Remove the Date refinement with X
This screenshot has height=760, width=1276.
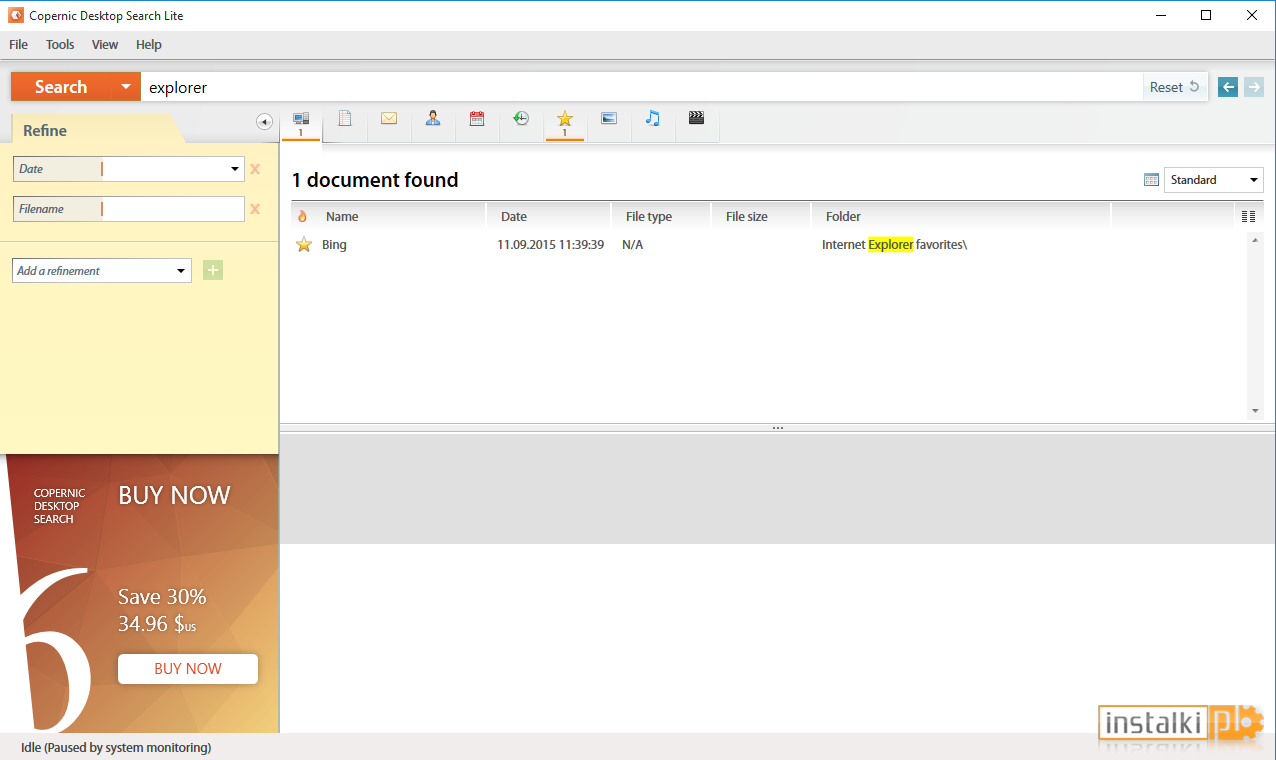pyautogui.click(x=255, y=169)
